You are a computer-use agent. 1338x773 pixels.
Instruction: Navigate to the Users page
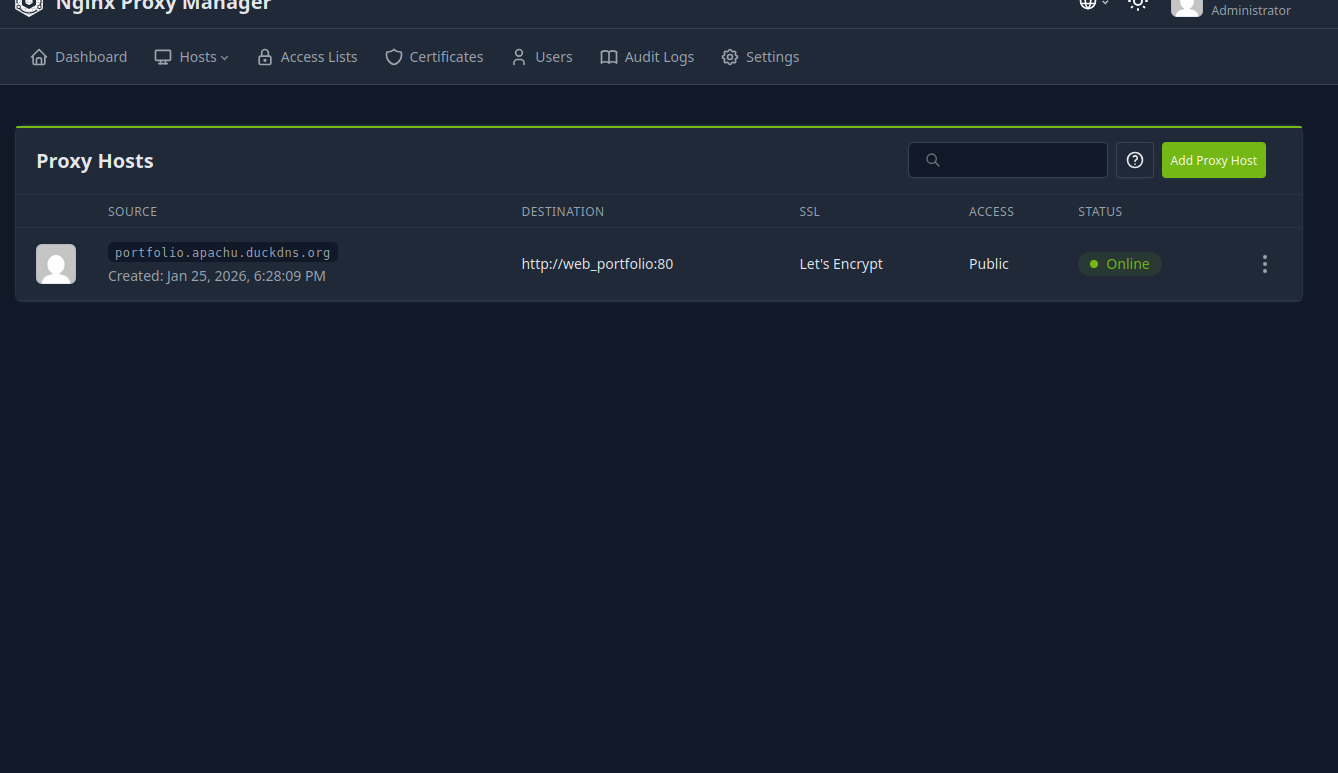pos(542,57)
